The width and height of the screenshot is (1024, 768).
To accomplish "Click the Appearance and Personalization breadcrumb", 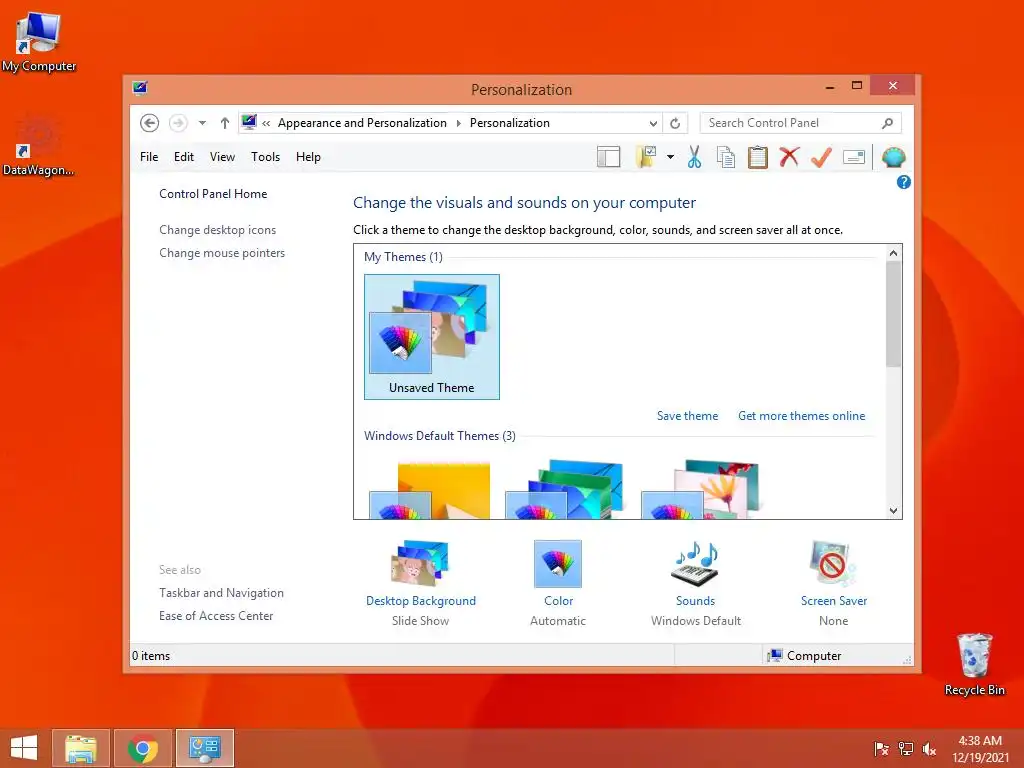I will pos(362,123).
